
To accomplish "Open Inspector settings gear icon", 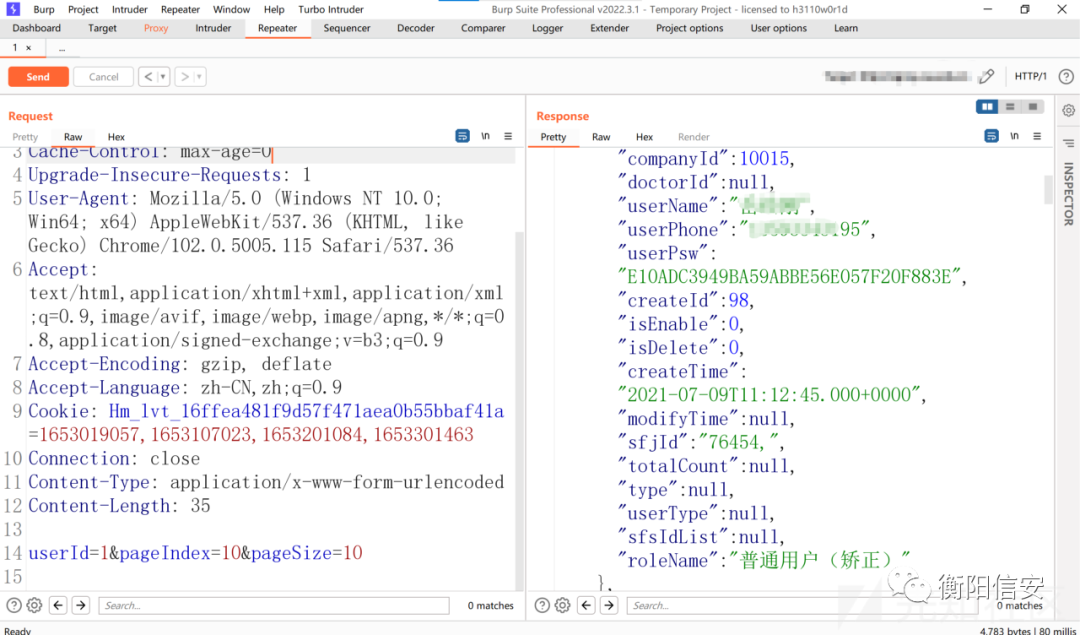I will 1068,110.
